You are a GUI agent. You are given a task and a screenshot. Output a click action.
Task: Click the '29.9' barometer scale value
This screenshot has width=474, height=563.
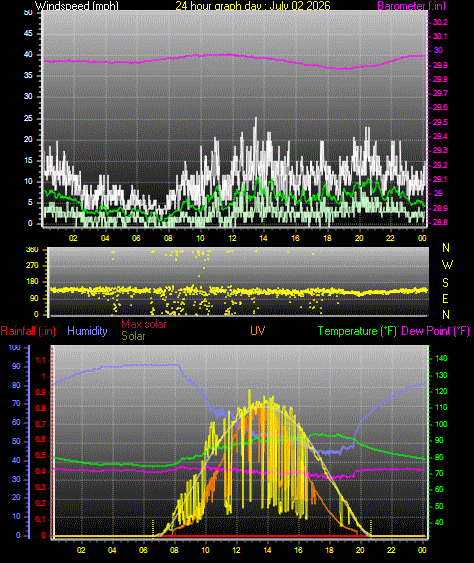440,65
